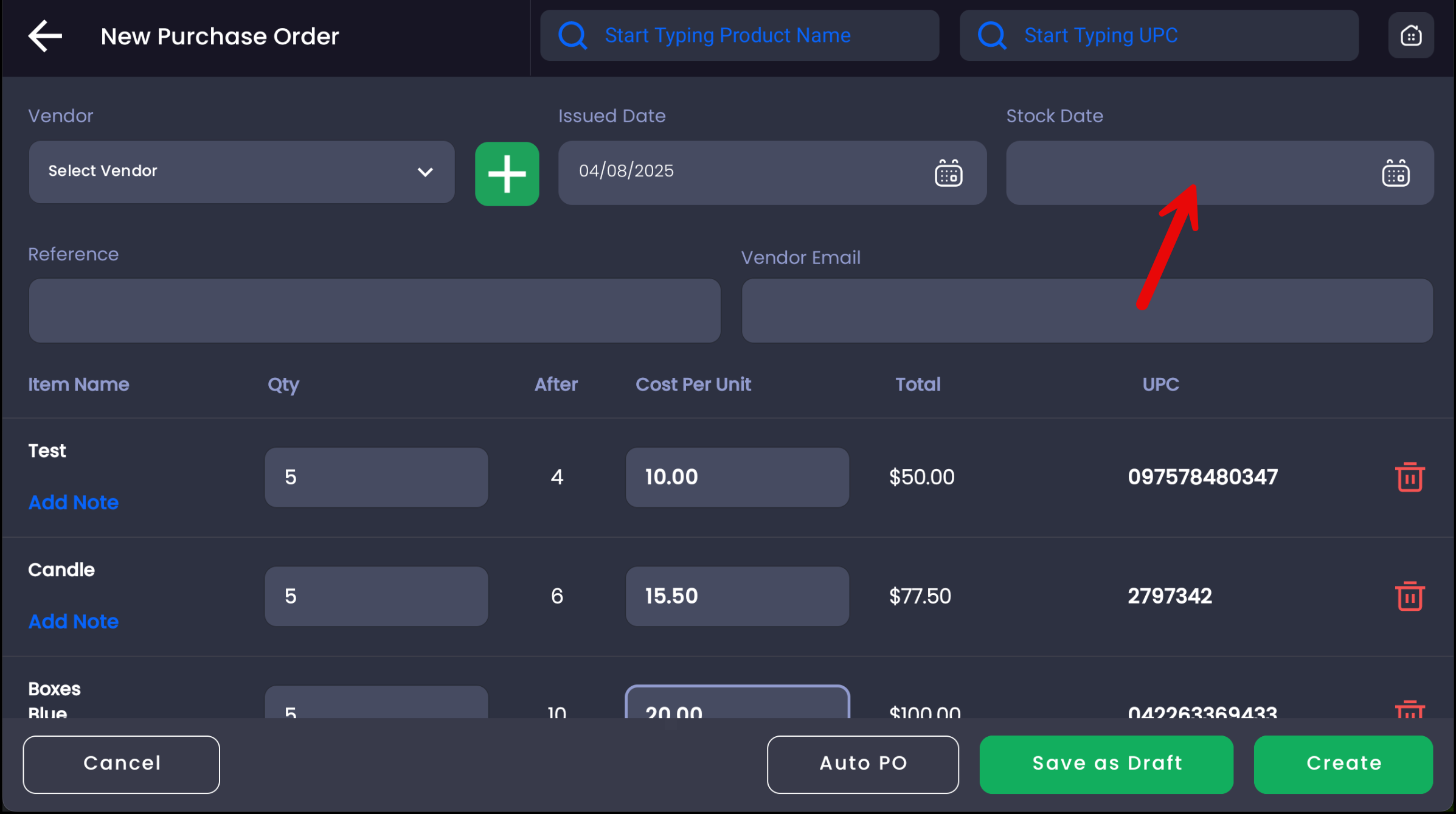Click the Candle cost per unit field
The height and width of the screenshot is (814, 1456).
[x=737, y=596]
